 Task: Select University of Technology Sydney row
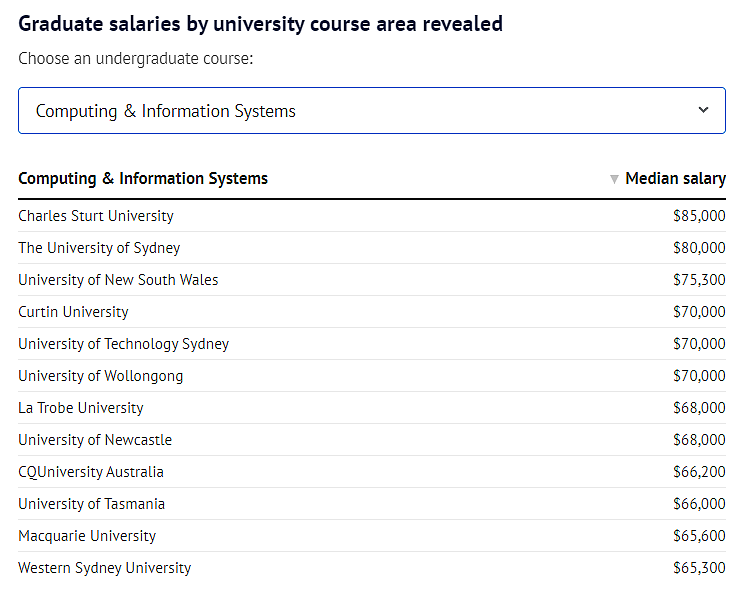[372, 344]
